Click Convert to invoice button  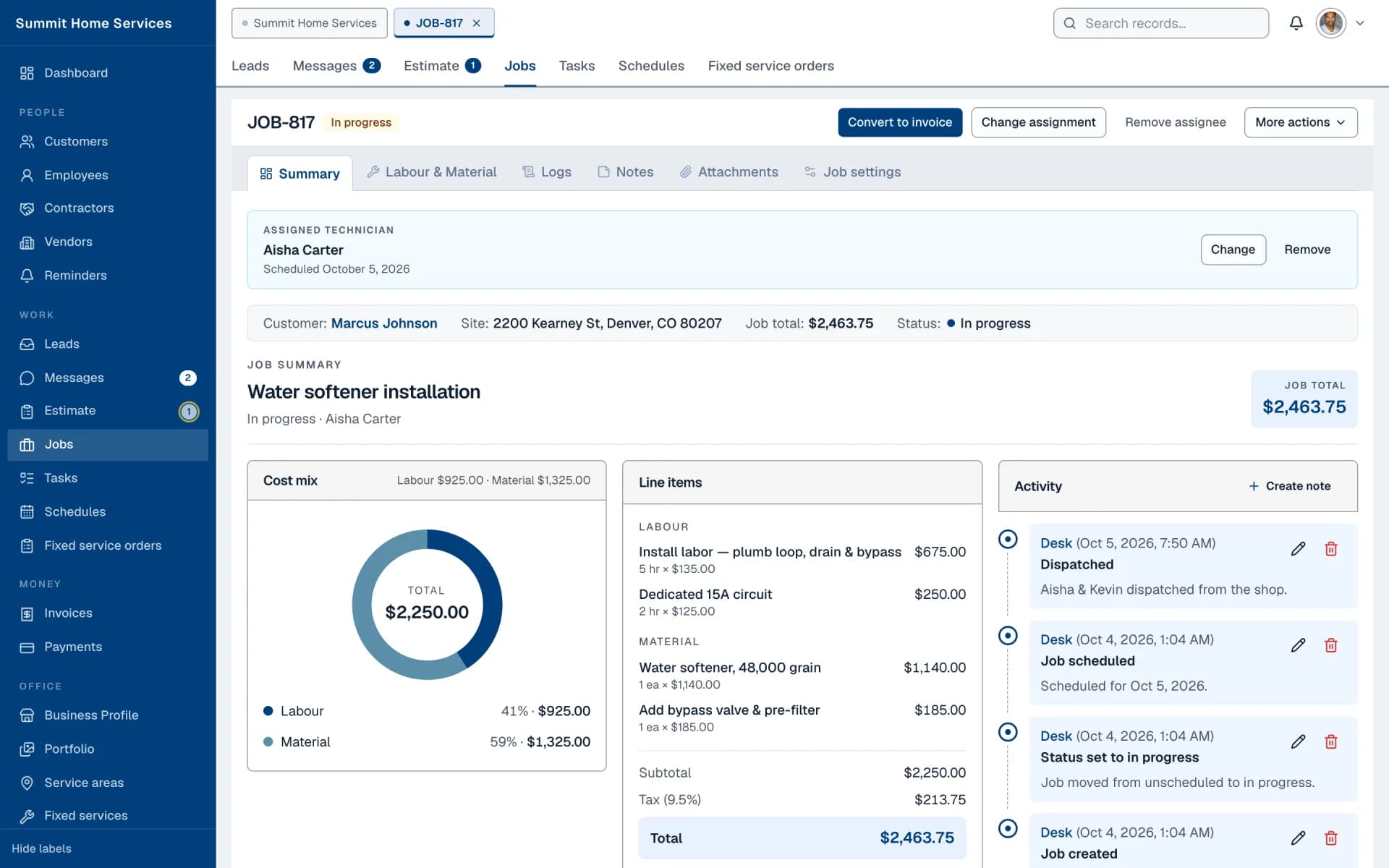click(900, 122)
